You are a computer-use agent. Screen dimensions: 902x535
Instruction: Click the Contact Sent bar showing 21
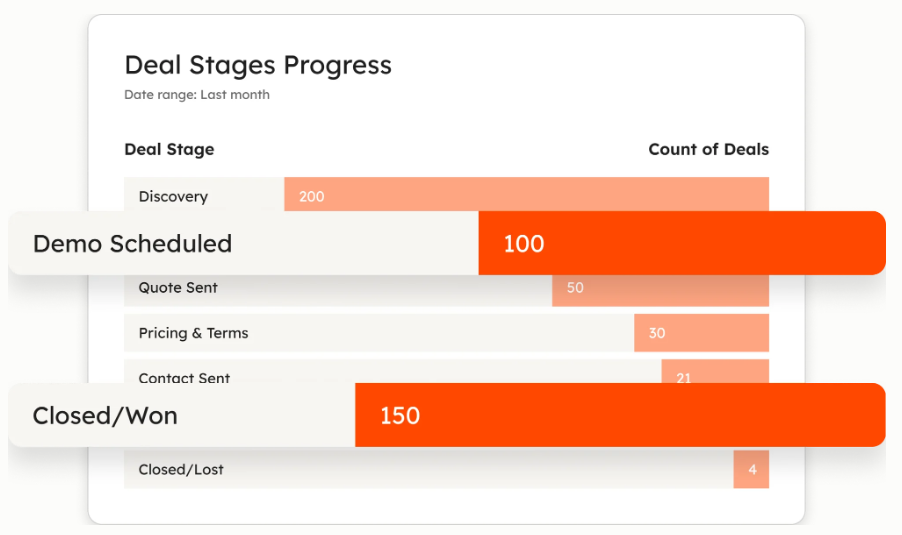[715, 374]
